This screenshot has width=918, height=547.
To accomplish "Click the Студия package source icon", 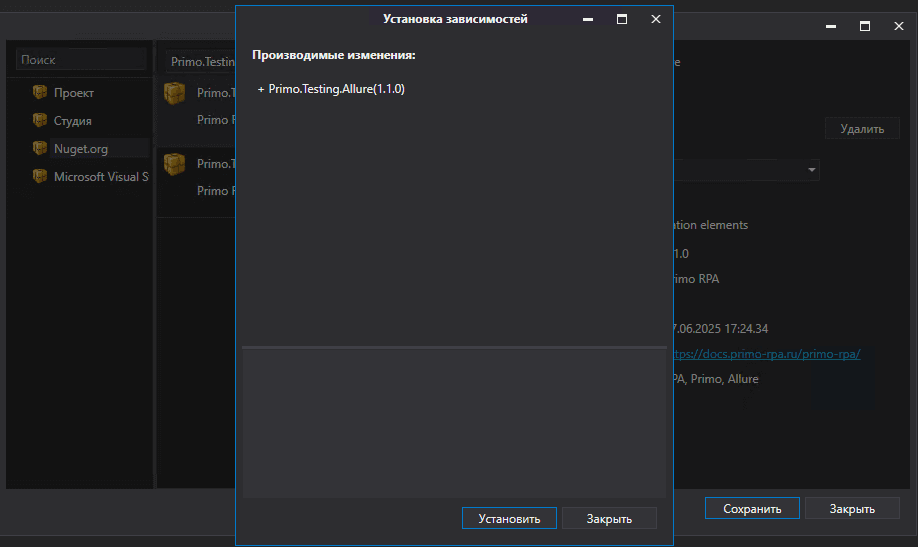I will click(40, 120).
